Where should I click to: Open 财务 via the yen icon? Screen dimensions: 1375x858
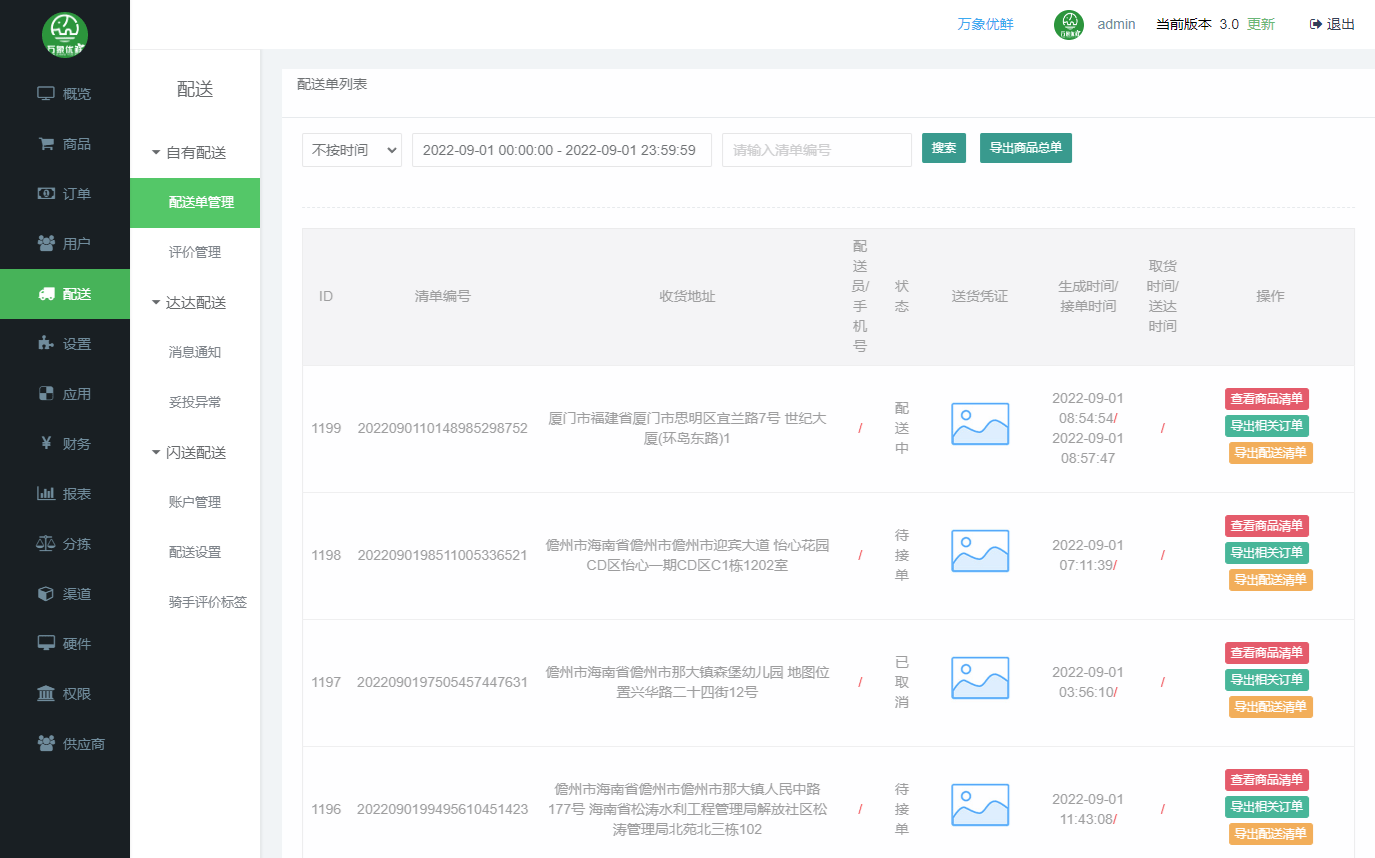[46, 444]
